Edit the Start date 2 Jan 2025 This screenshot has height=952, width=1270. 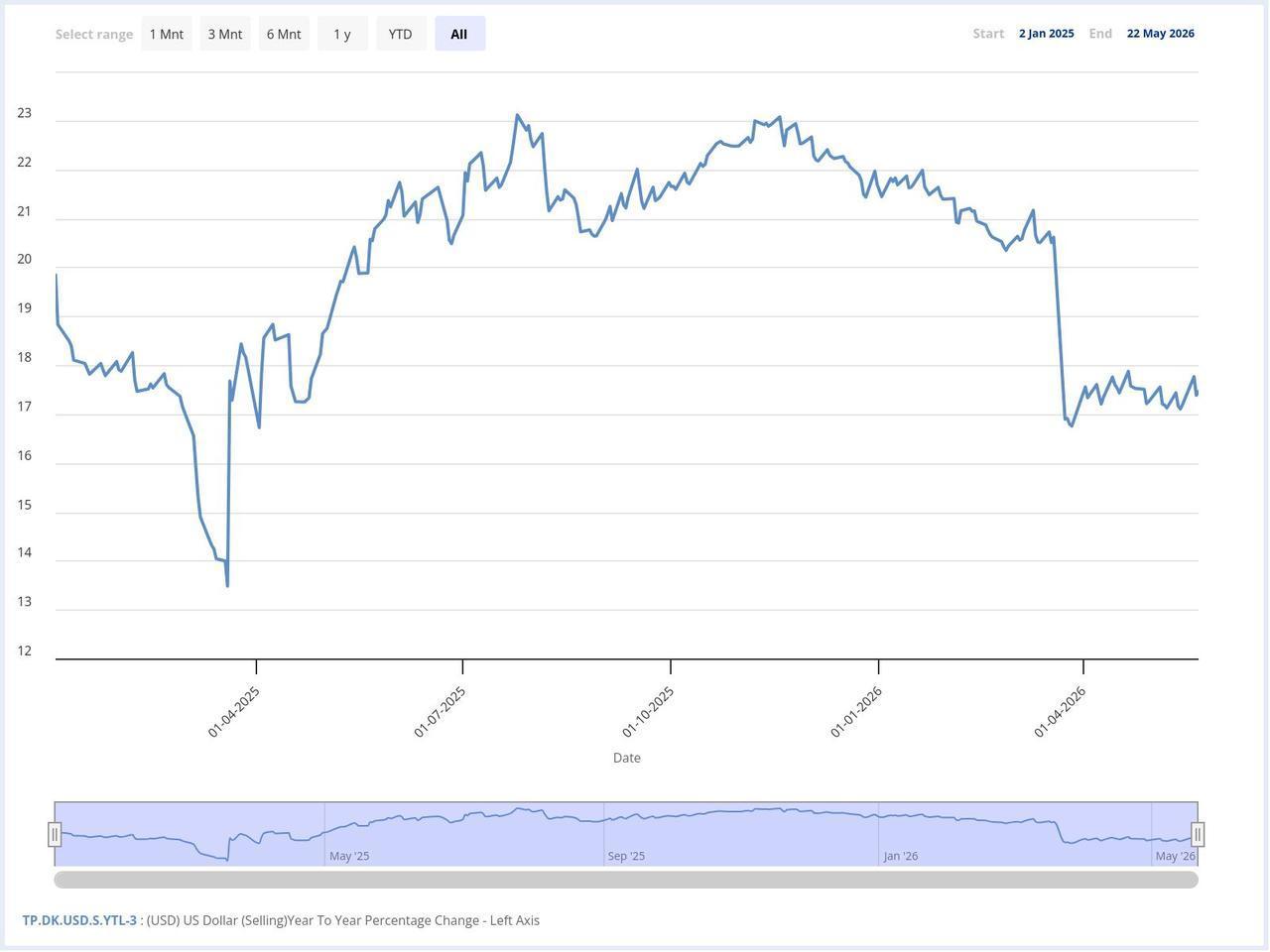1047,34
